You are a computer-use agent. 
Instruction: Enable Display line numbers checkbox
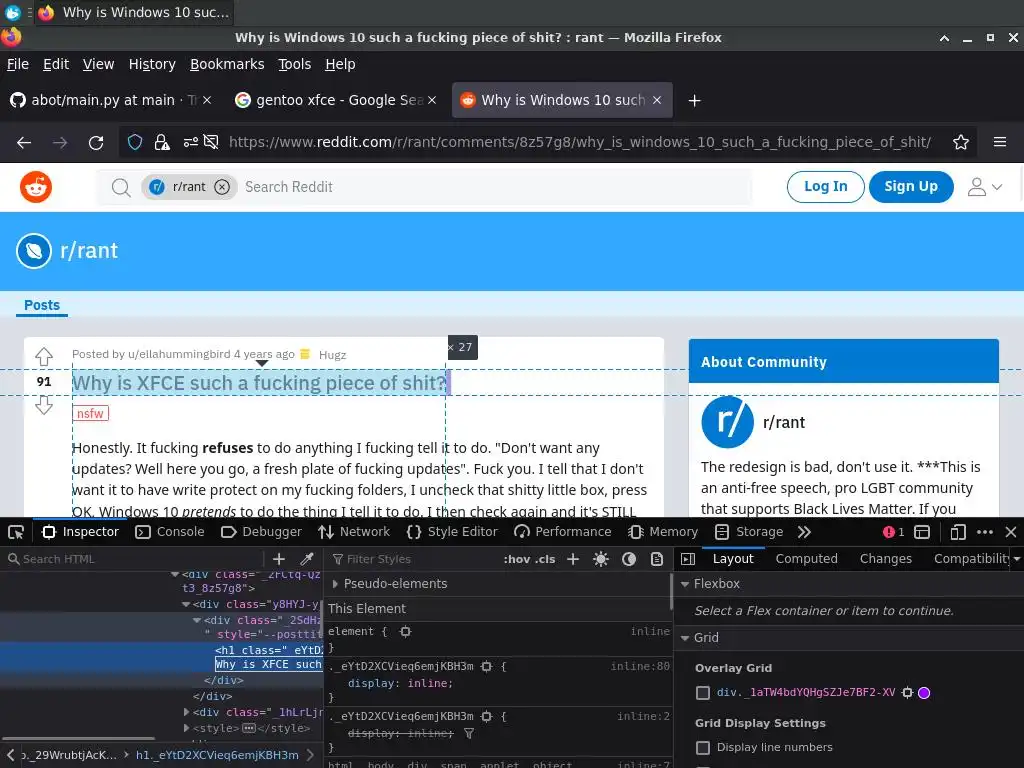point(703,747)
